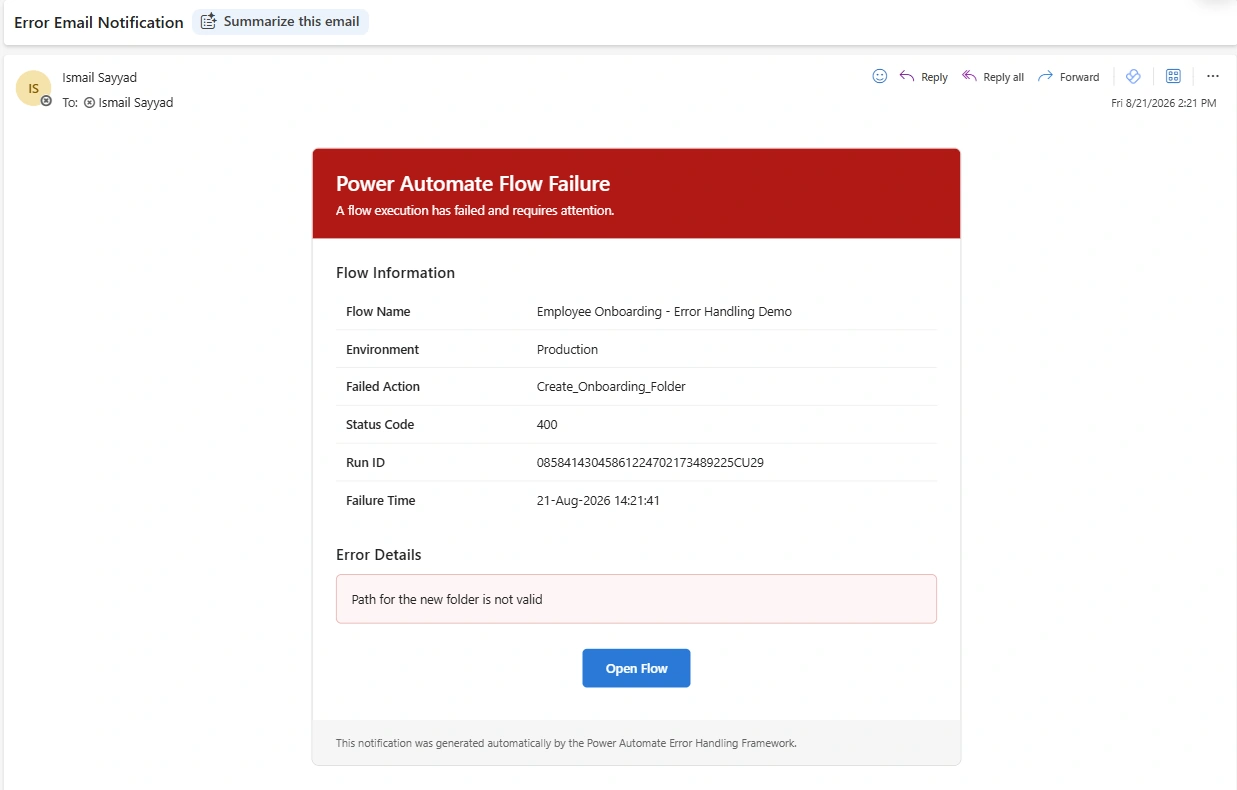Image resolution: width=1237 pixels, height=790 pixels.
Task: Click the 21-Aug-2026 14:21:41 value
Action: click(x=598, y=501)
